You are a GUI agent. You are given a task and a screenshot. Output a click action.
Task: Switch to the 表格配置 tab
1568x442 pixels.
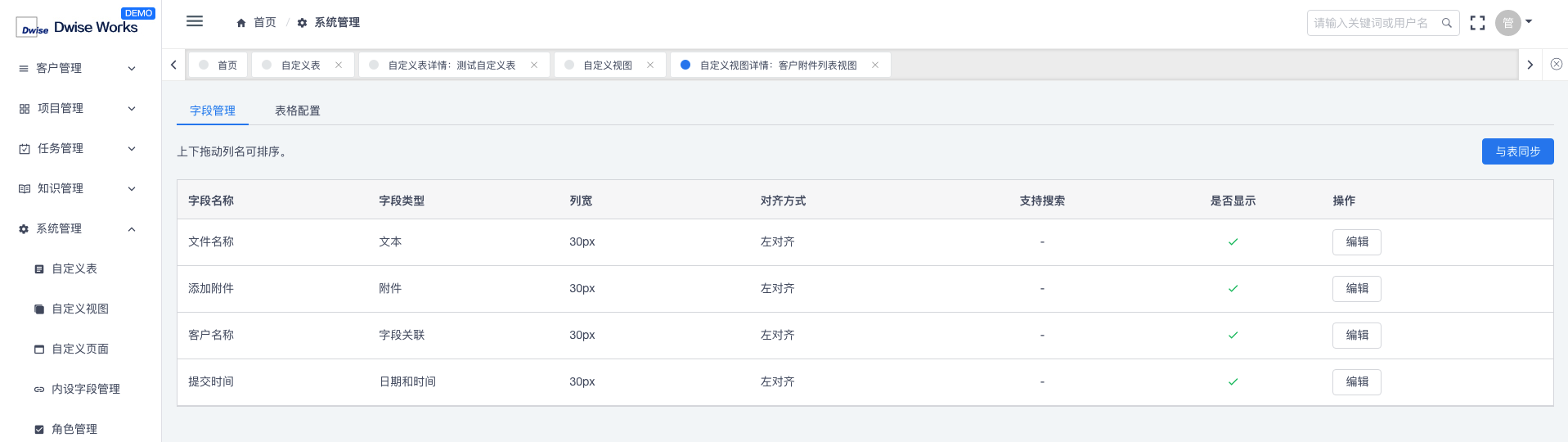point(298,110)
